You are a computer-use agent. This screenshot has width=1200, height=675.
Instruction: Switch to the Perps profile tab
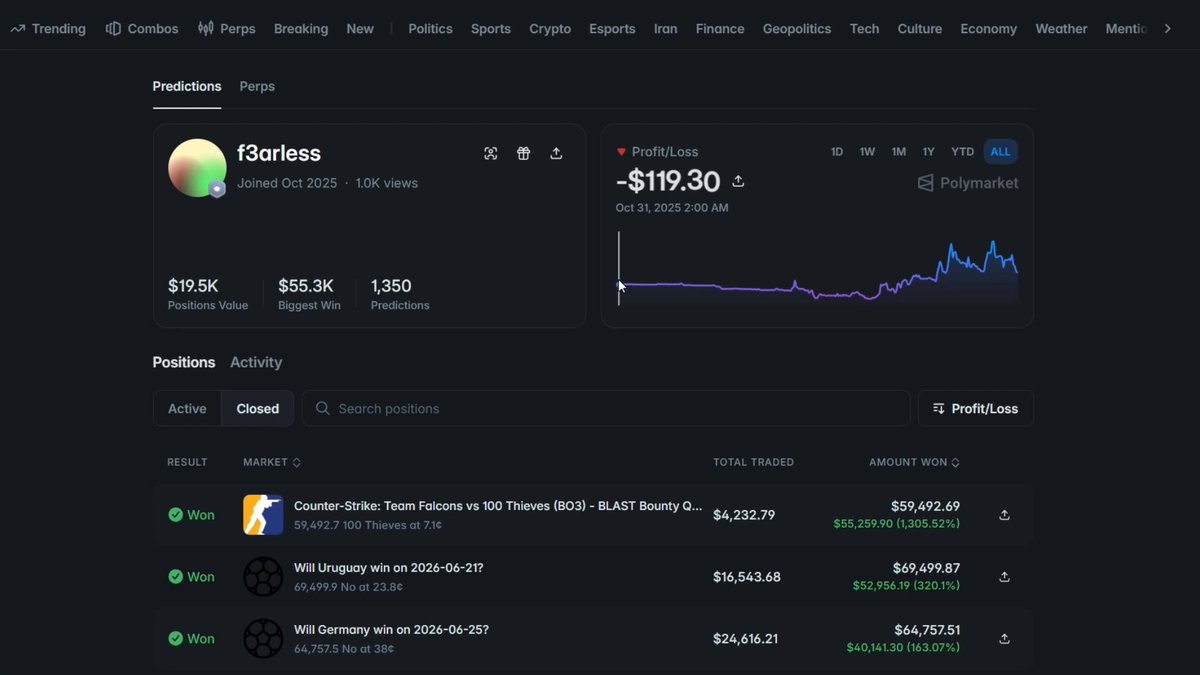pyautogui.click(x=257, y=86)
